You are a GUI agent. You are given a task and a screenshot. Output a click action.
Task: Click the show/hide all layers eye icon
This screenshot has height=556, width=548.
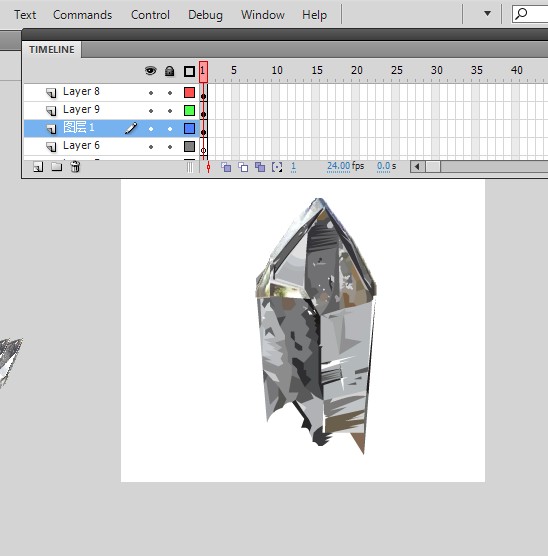pyautogui.click(x=151, y=71)
